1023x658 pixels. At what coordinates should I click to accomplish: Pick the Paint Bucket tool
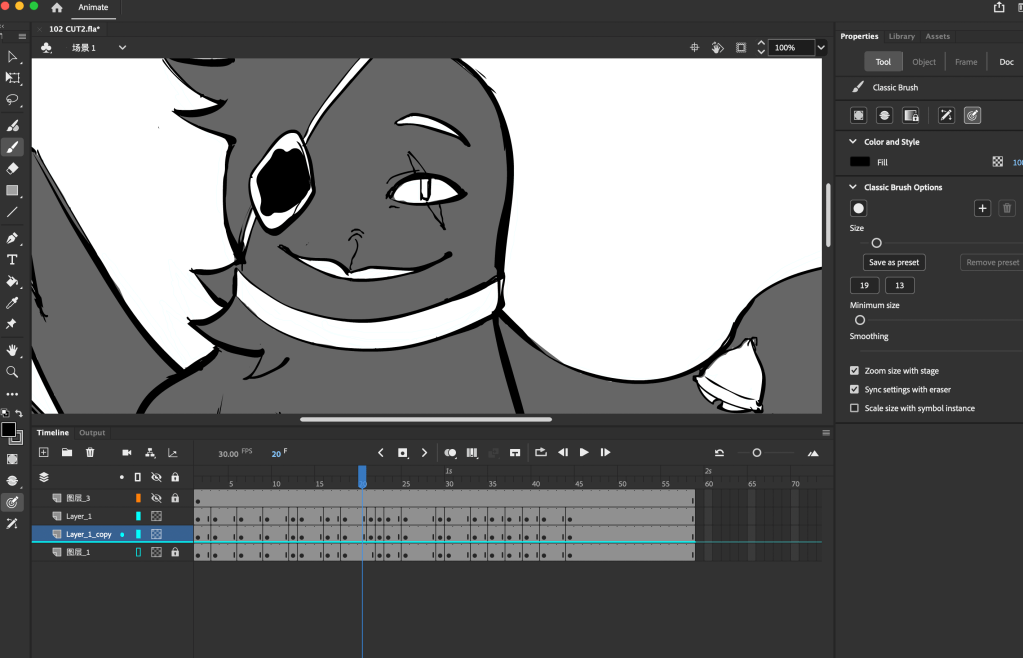(12, 281)
